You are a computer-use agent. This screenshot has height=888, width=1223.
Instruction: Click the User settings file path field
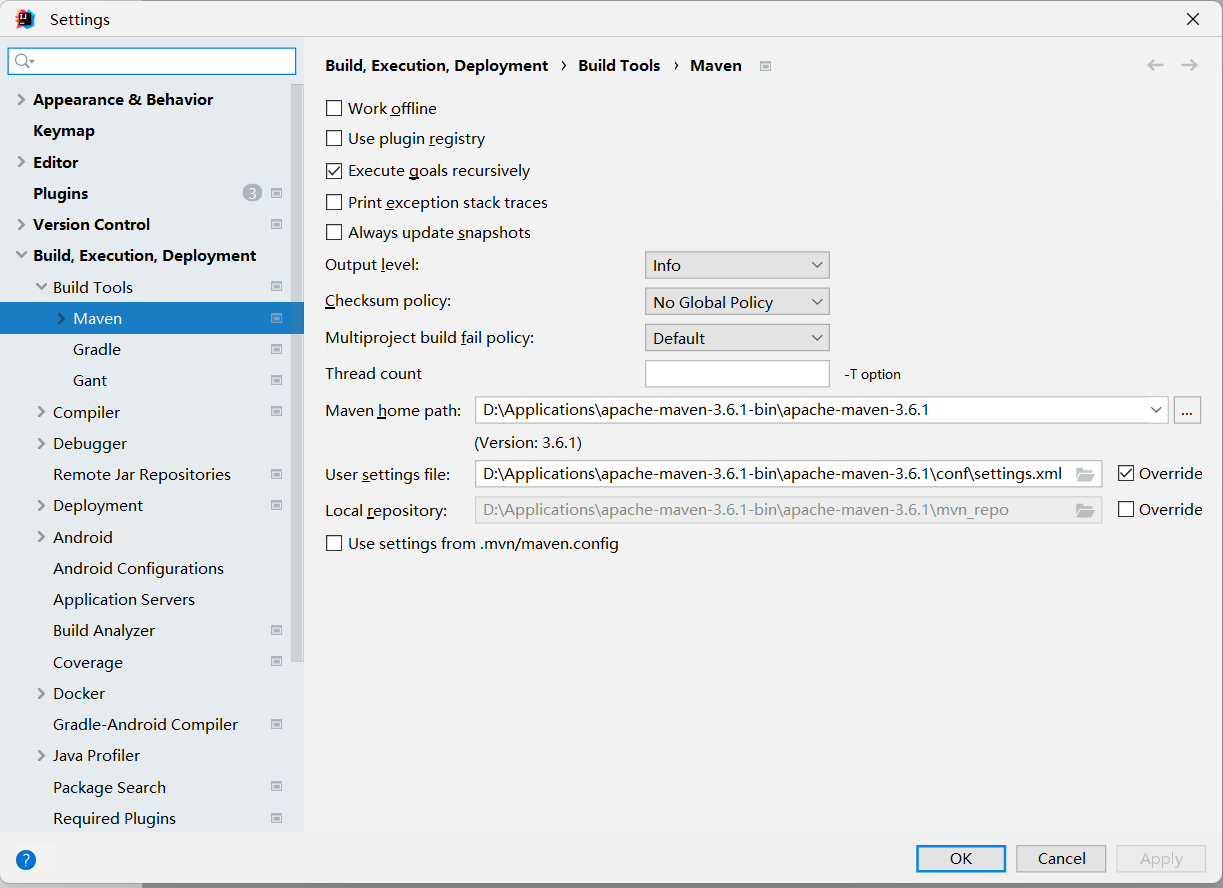coord(788,474)
